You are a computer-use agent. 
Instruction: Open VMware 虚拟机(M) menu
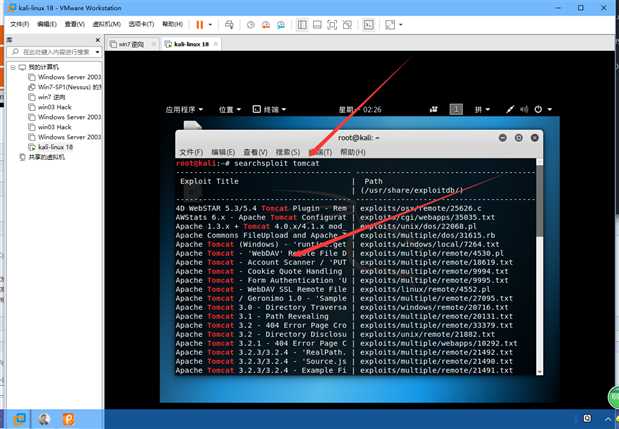(107, 24)
